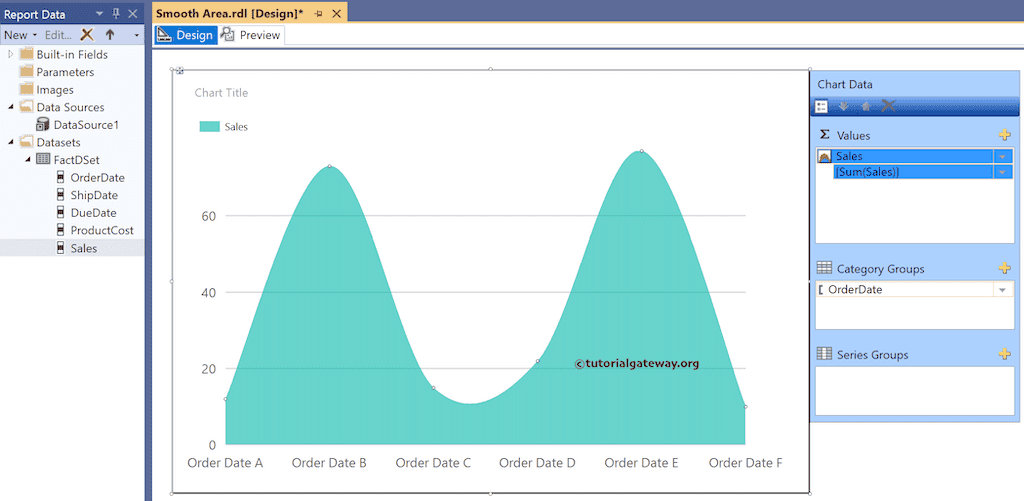Add a Series Group with plus icon
This screenshot has height=501, width=1024.
(x=1004, y=355)
